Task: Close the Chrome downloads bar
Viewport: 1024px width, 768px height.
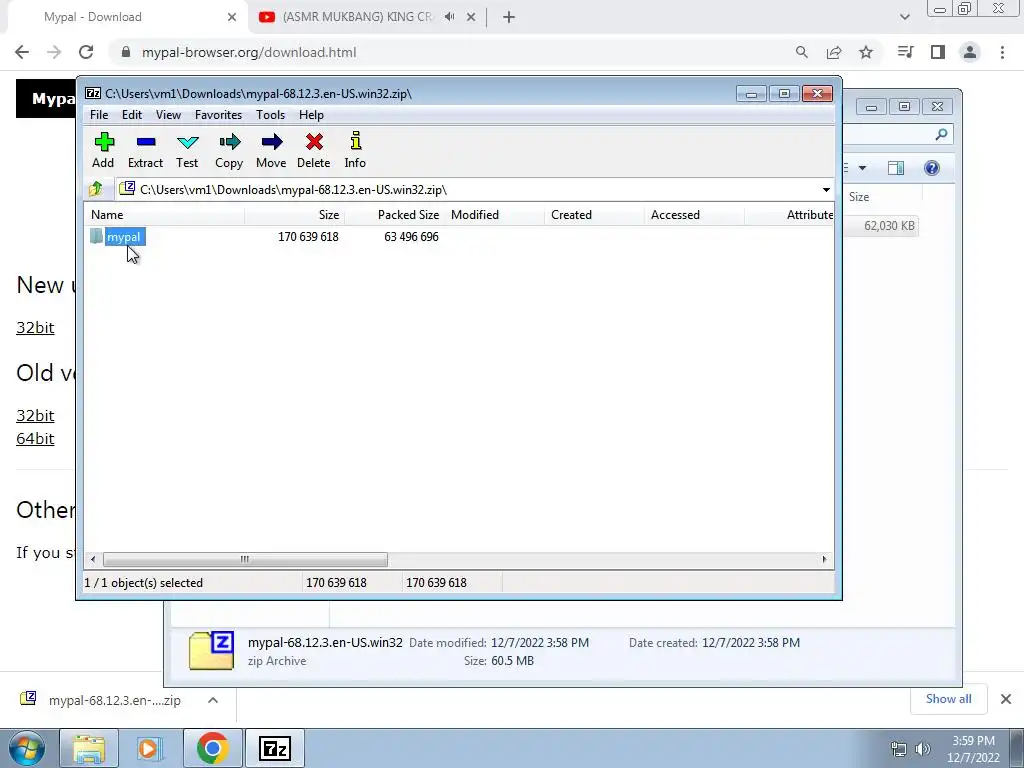Action: [1006, 699]
